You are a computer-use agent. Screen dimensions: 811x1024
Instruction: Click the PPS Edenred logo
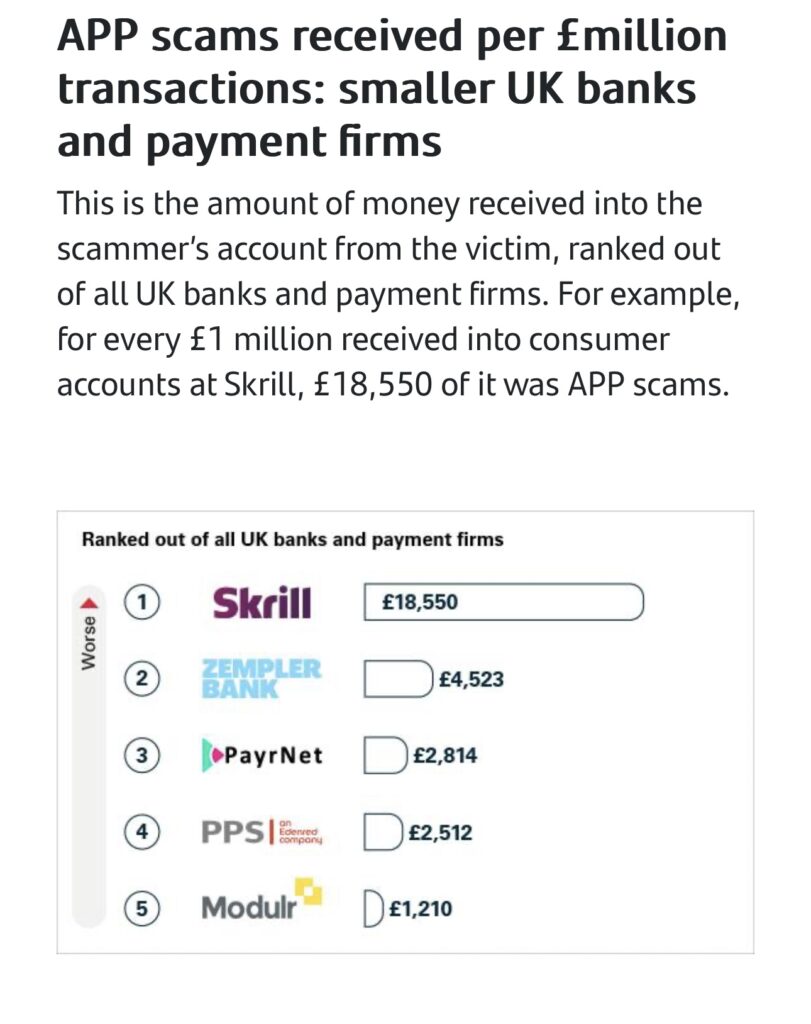tap(262, 832)
